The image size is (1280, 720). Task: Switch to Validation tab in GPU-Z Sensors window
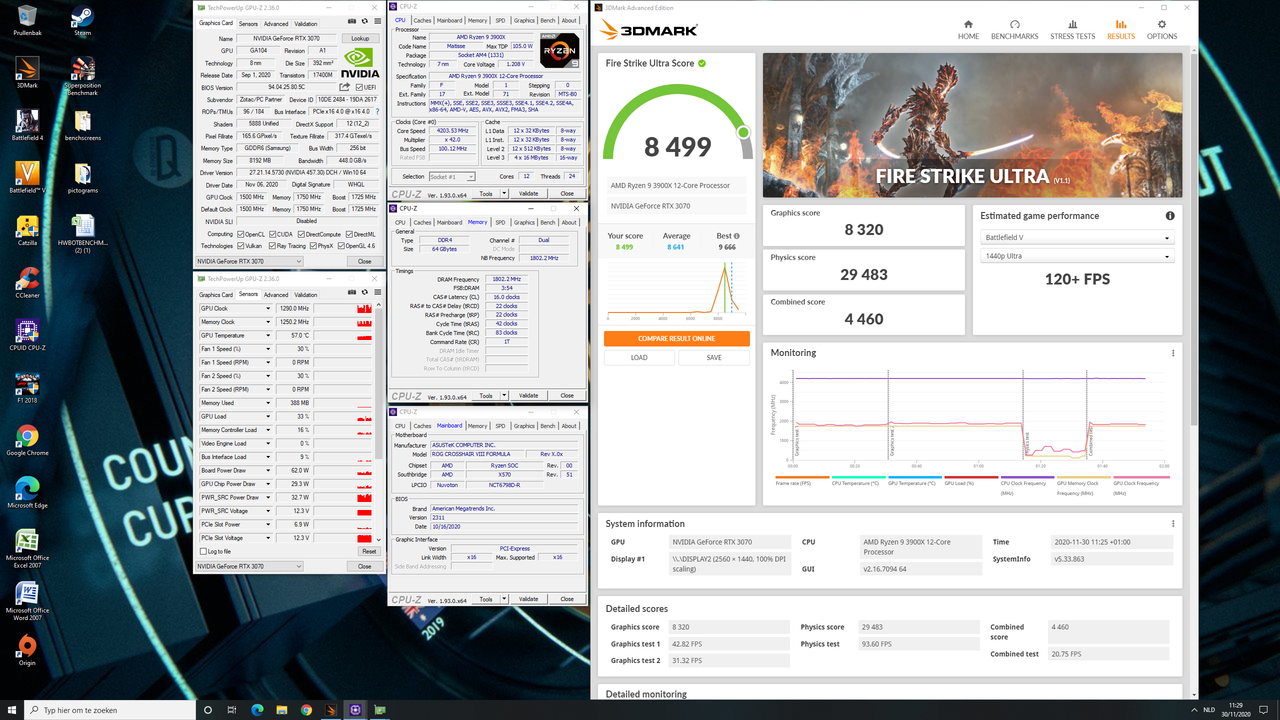pyautogui.click(x=306, y=295)
